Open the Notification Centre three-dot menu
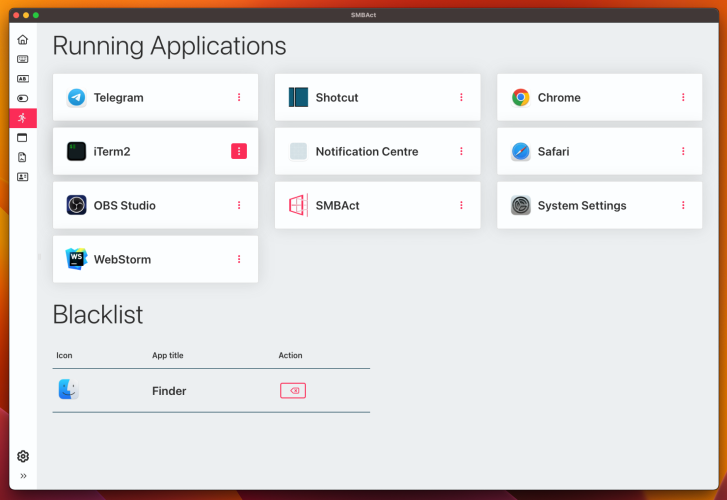Viewport: 727px width, 500px height. point(461,151)
